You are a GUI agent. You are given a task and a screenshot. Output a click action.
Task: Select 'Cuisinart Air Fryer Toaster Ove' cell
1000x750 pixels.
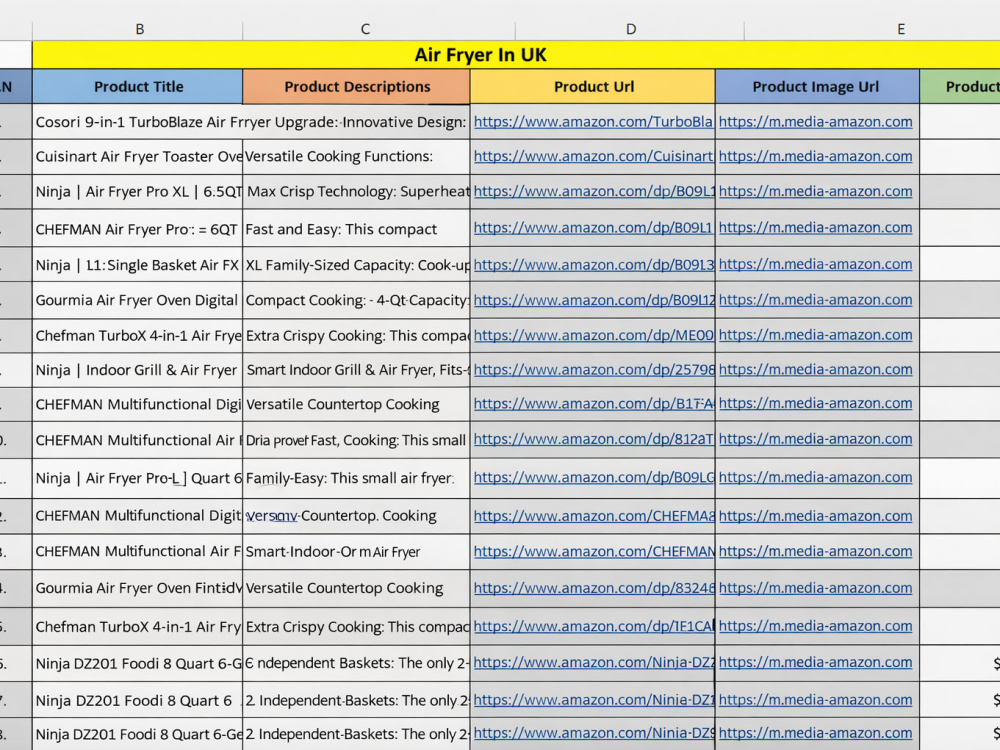pos(138,156)
